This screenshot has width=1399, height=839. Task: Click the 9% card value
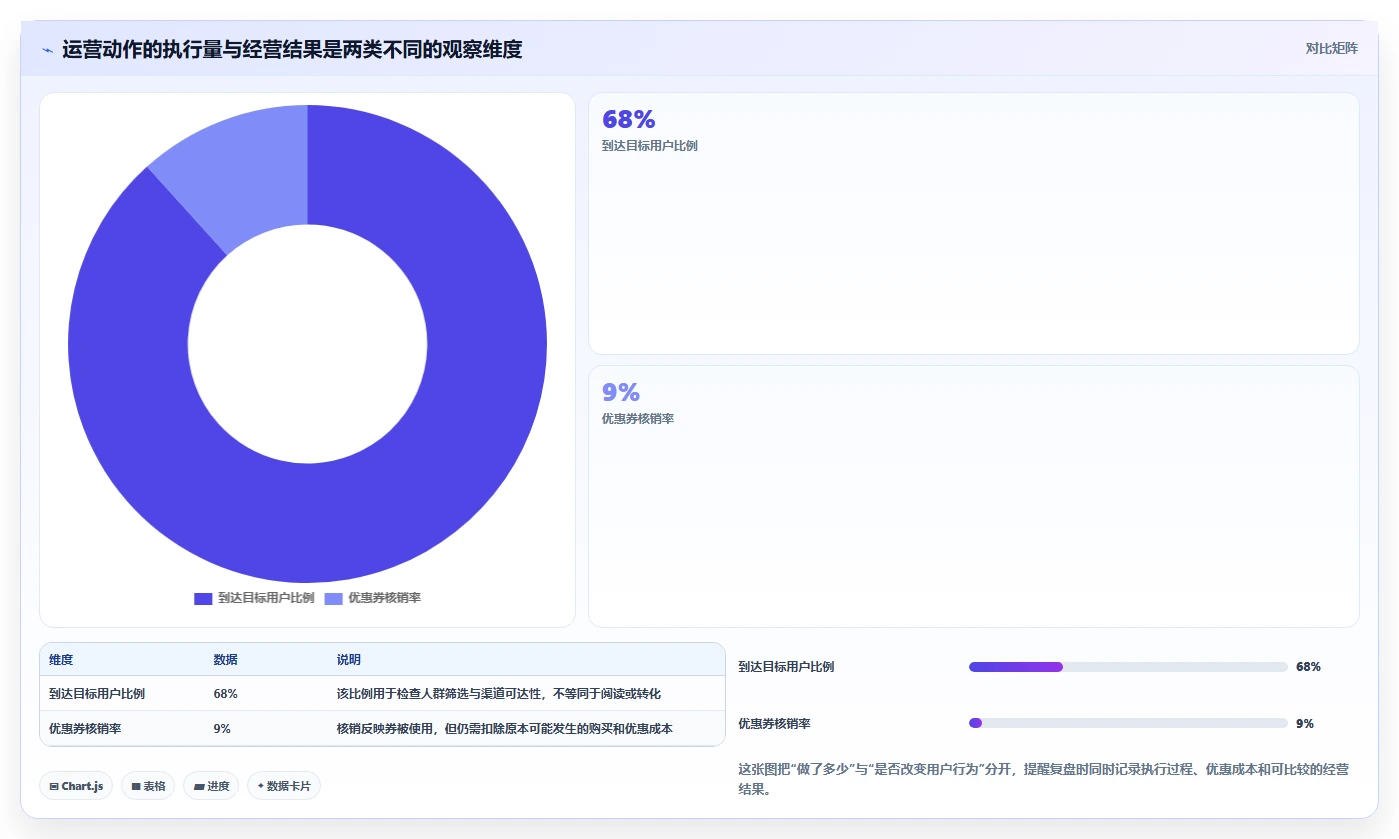point(621,392)
